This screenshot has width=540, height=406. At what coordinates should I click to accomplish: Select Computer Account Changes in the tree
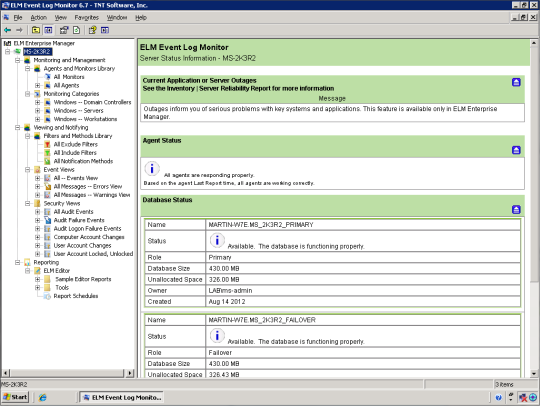(89, 237)
